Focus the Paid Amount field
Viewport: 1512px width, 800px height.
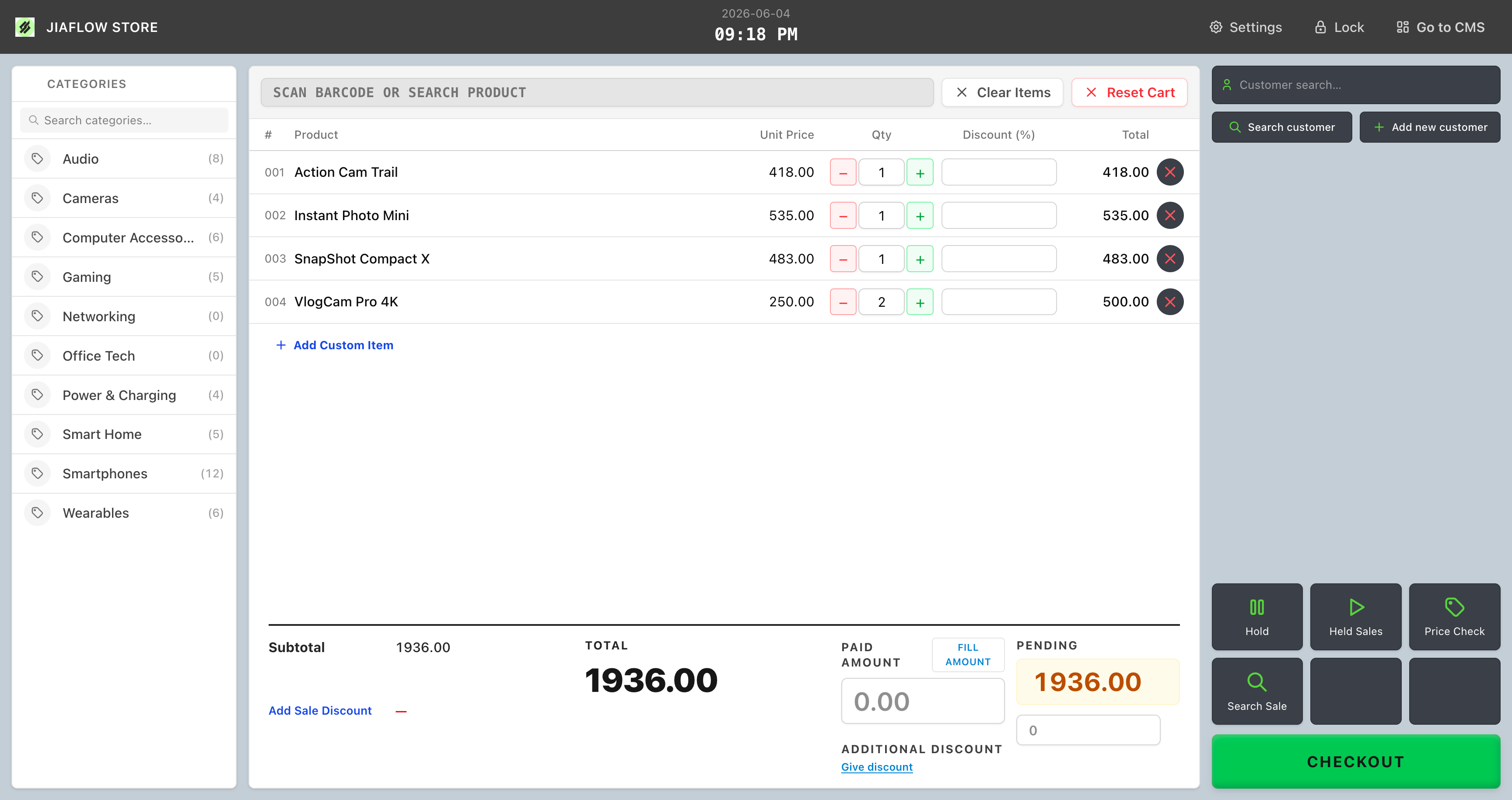click(x=923, y=701)
